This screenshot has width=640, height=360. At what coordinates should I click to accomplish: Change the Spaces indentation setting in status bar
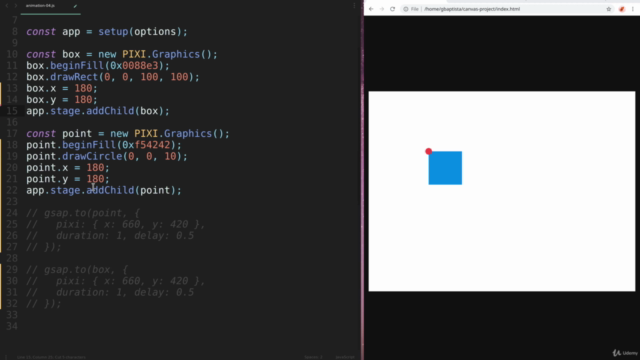[313, 357]
